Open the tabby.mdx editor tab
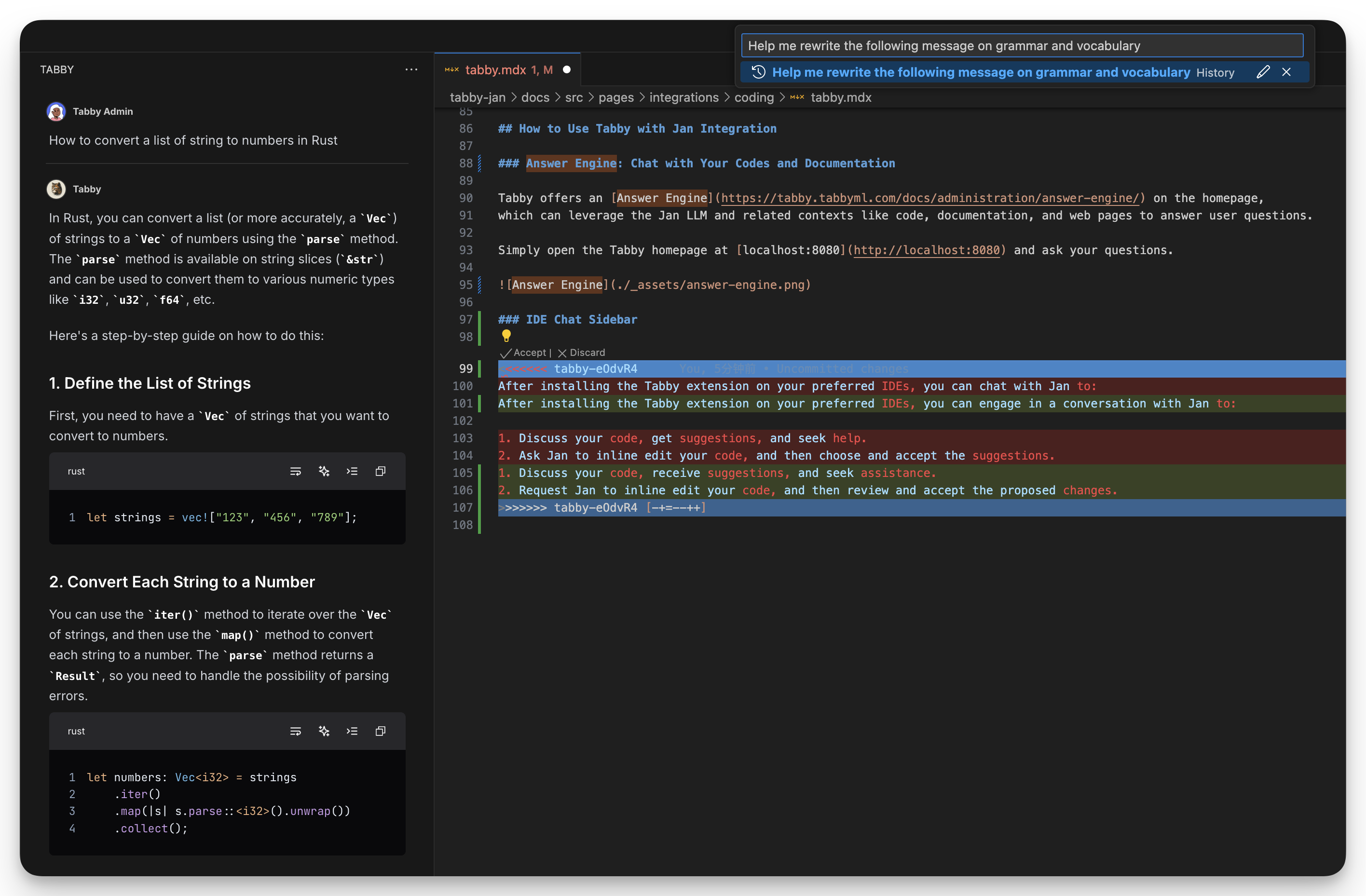This screenshot has height=896, width=1366. (x=508, y=69)
